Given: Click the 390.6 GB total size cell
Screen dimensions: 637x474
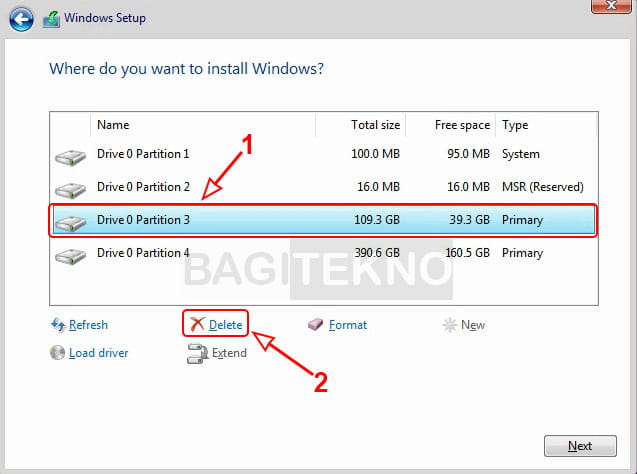Looking at the screenshot, I should coord(377,253).
